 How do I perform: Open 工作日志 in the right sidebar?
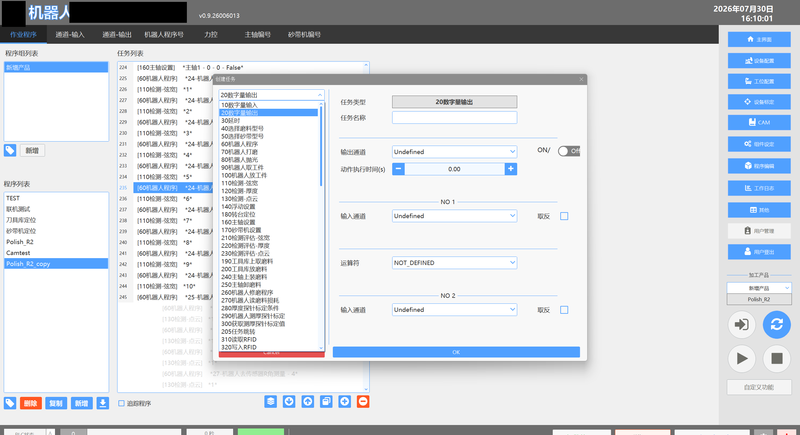tap(759, 188)
